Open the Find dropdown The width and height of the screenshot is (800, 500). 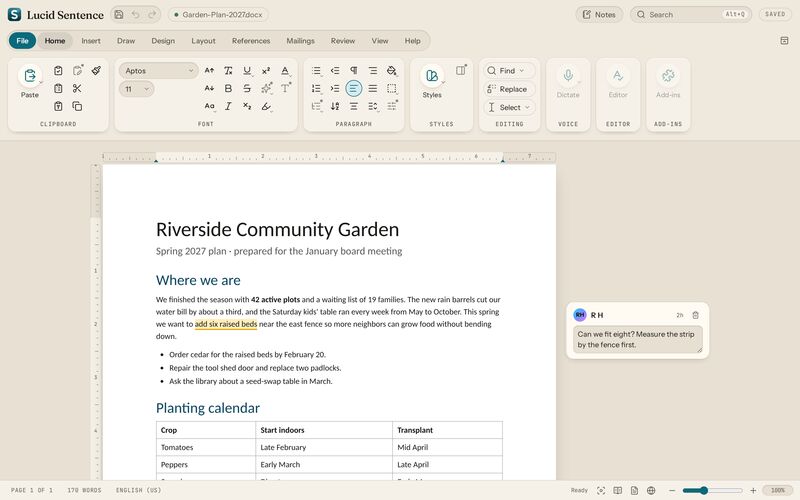coord(509,70)
